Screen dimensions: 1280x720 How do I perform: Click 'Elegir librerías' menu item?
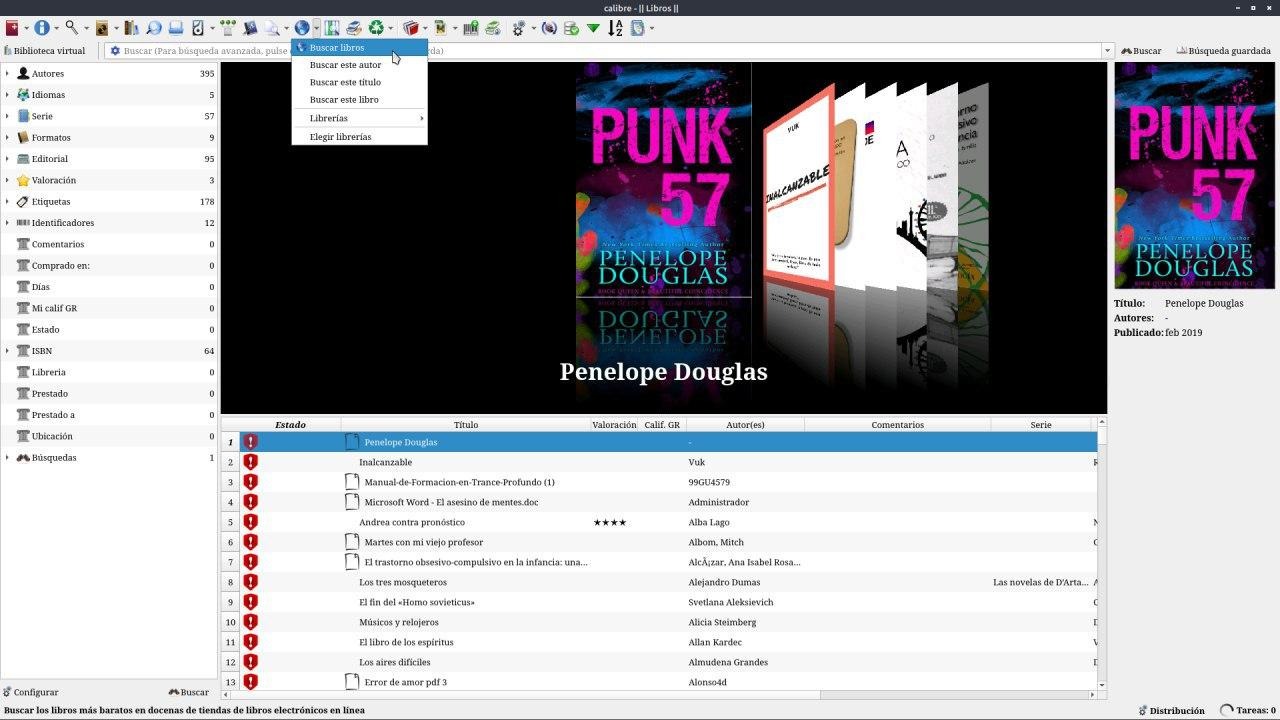pyautogui.click(x=360, y=137)
